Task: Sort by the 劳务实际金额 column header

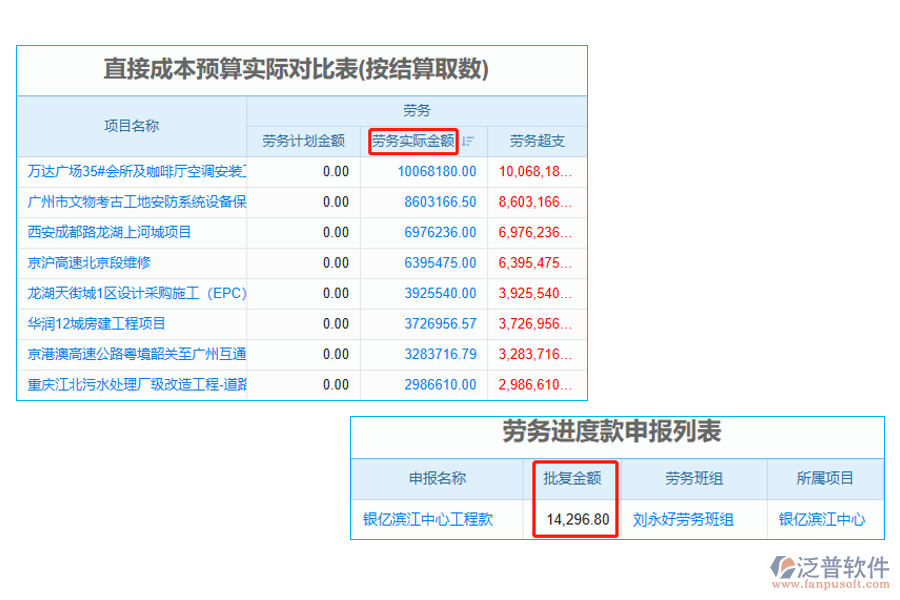Action: (412, 141)
